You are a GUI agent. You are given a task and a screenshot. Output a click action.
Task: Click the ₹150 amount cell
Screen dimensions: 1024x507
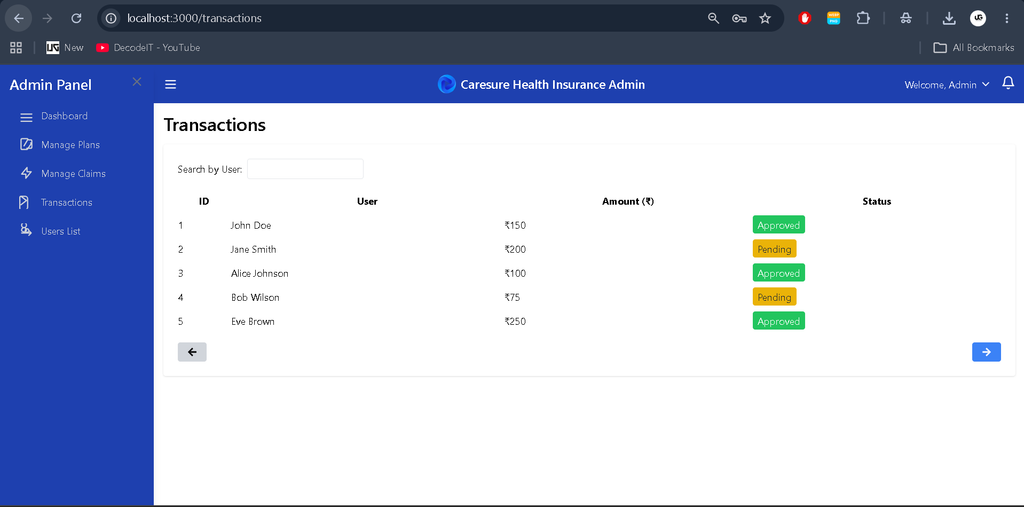(x=515, y=225)
